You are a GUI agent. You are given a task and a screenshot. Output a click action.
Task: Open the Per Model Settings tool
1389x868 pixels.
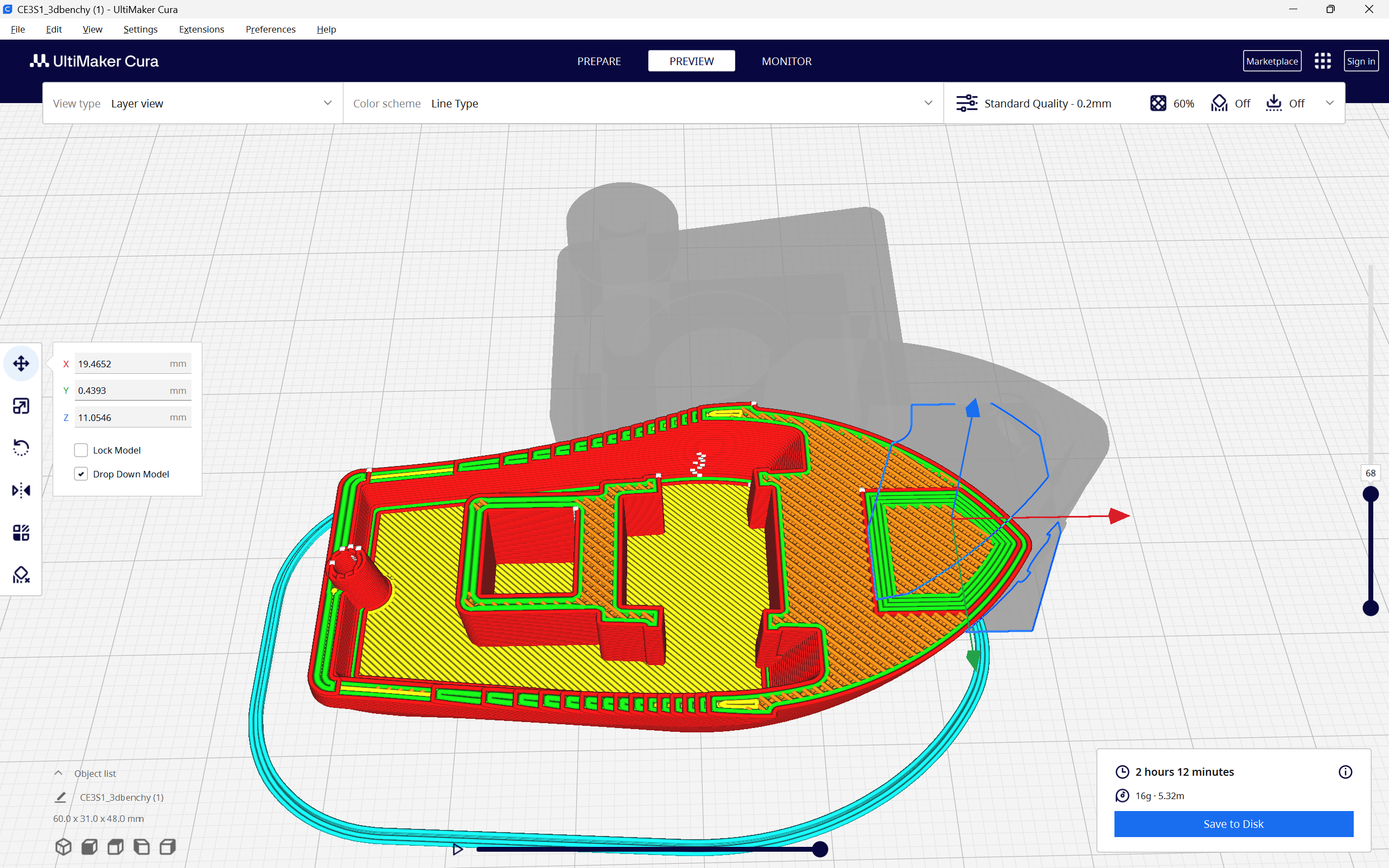(x=21, y=533)
